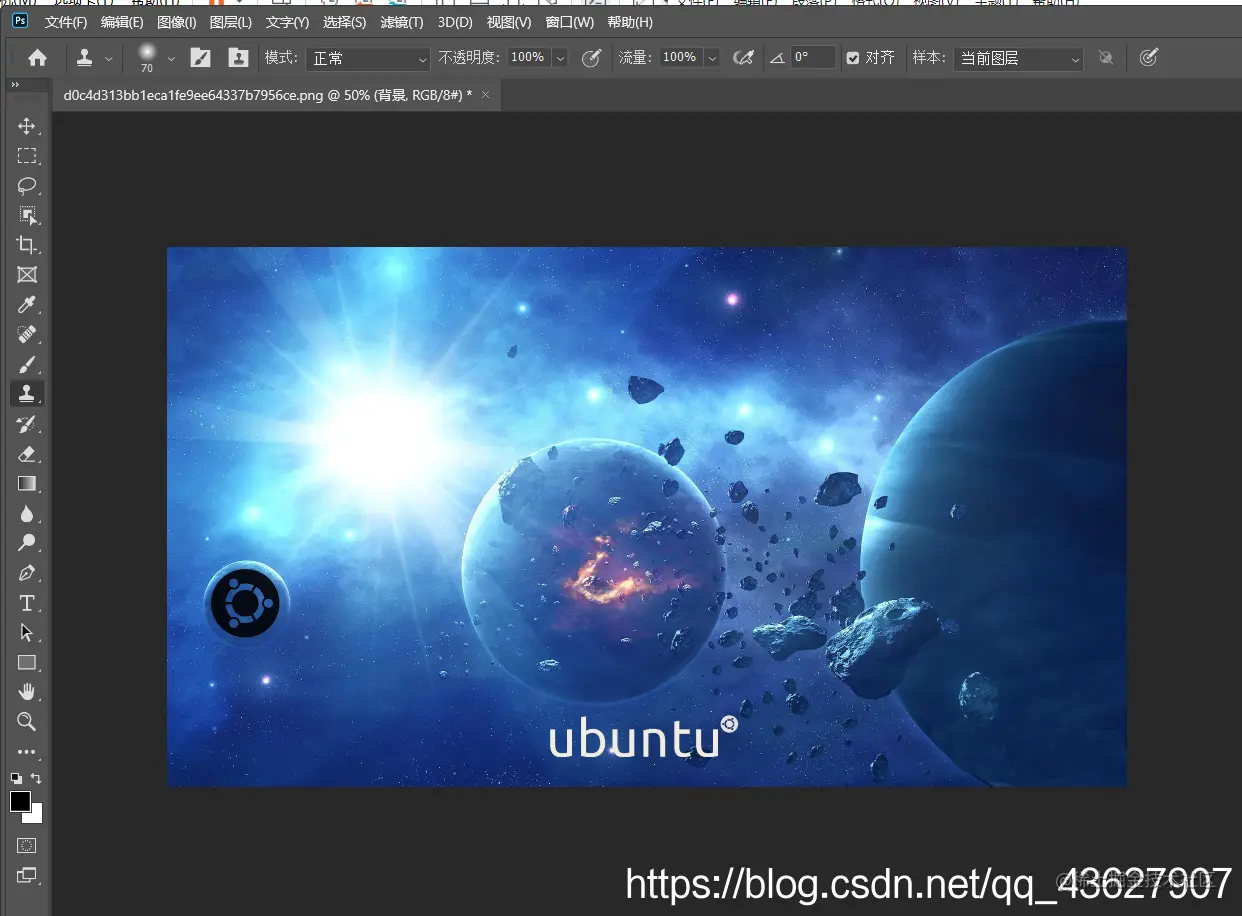1242x916 pixels.
Task: Toggle Quick Mask mode at toolbar bottom
Action: [x=27, y=845]
